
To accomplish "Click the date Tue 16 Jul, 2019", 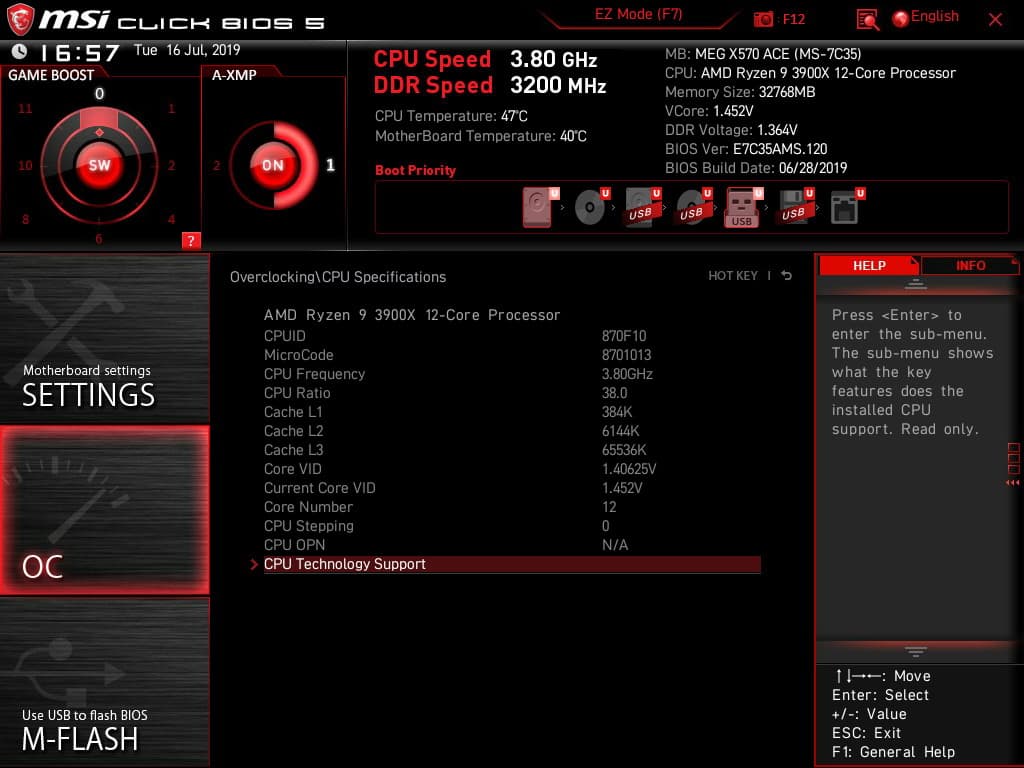I will click(x=187, y=50).
